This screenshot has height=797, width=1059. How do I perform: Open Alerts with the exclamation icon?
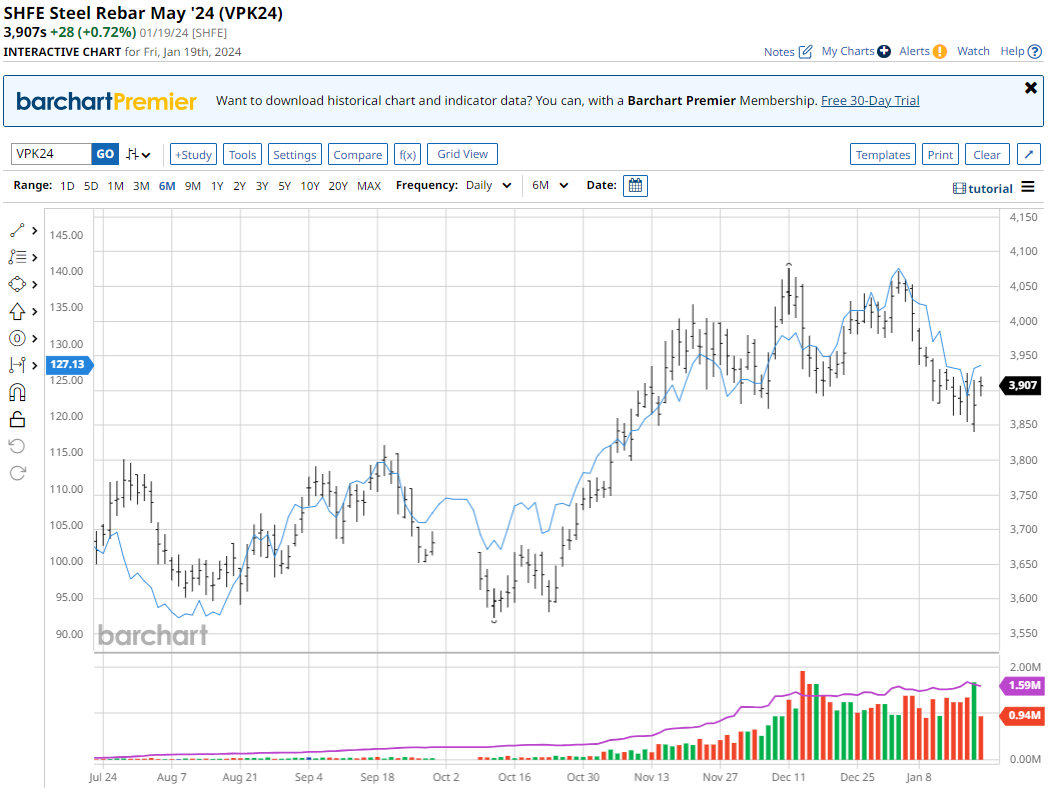(939, 52)
